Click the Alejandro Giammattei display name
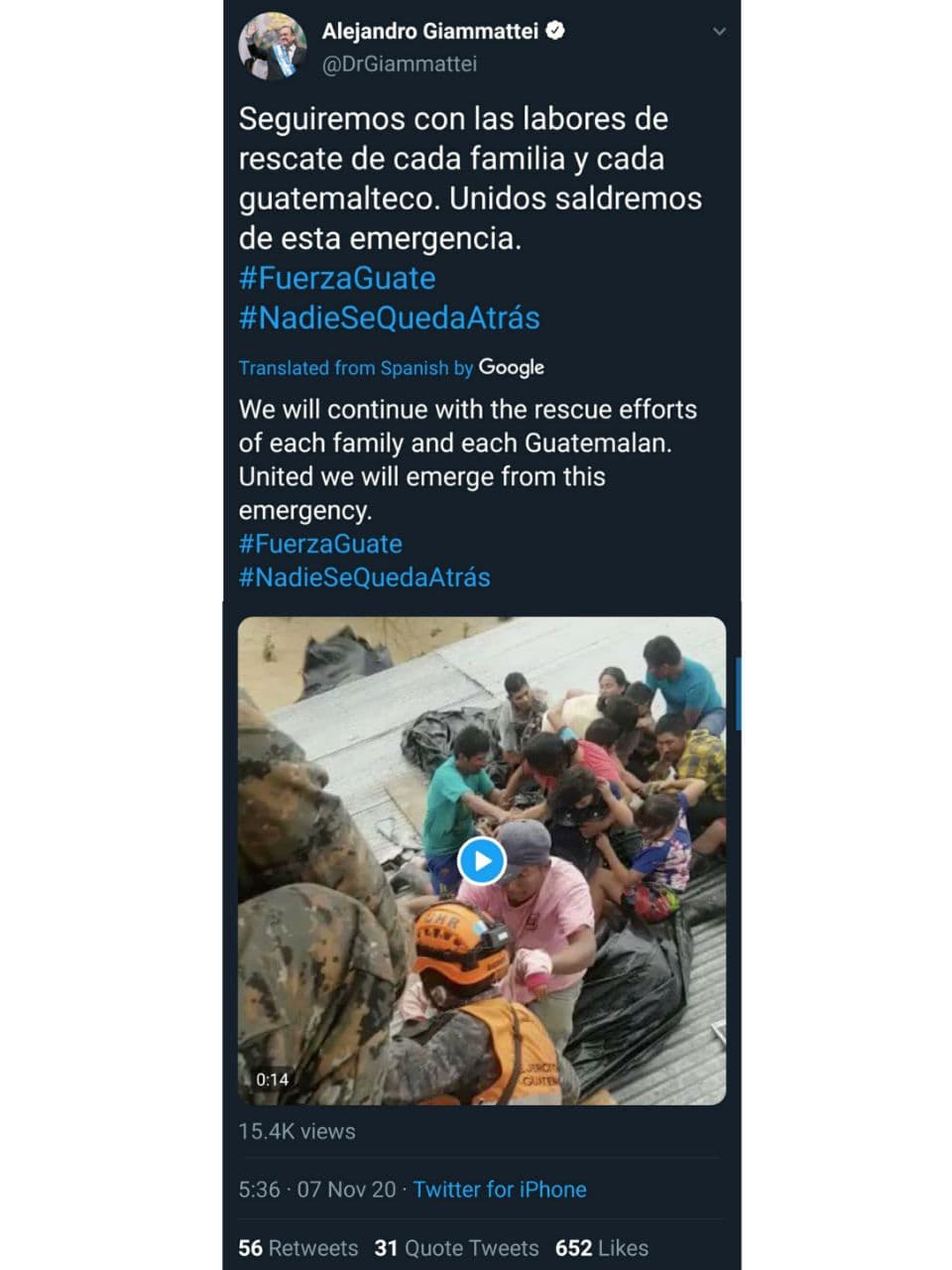 tap(429, 31)
